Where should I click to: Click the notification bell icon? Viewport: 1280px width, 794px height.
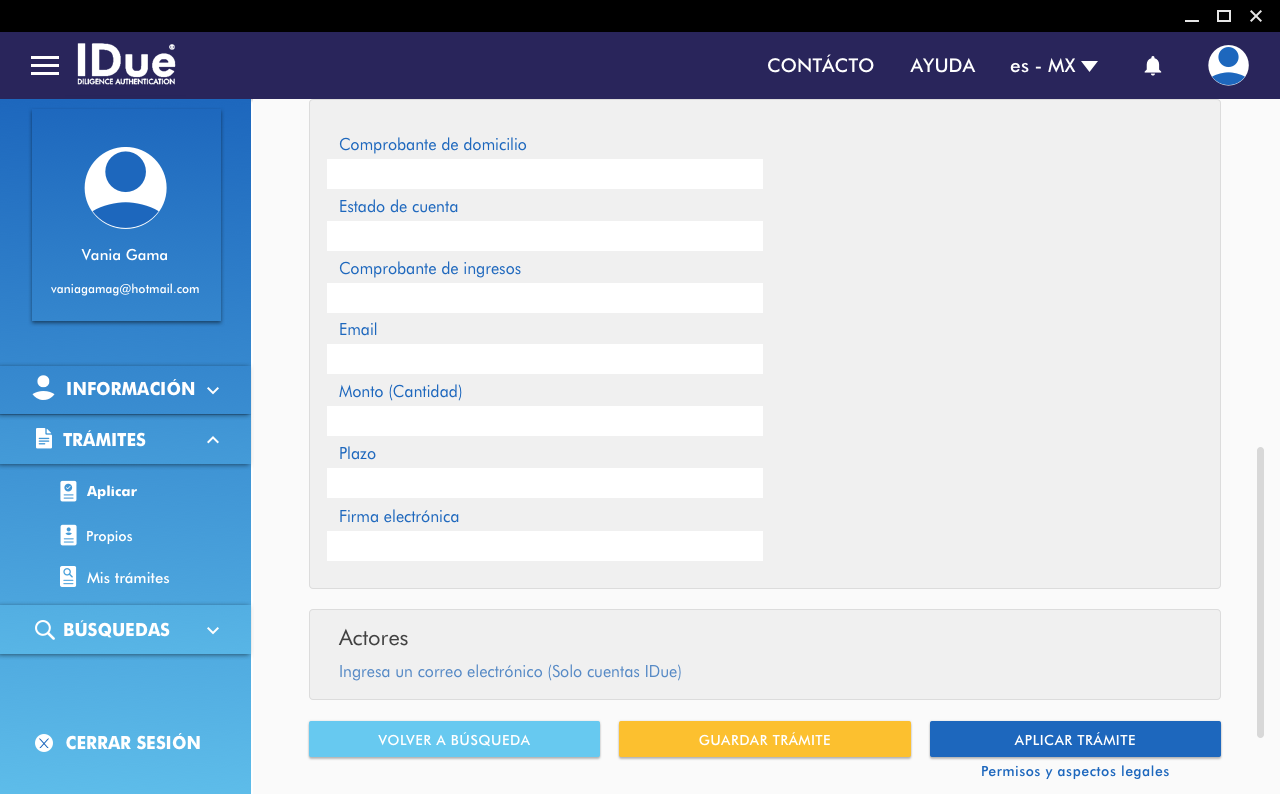1153,66
